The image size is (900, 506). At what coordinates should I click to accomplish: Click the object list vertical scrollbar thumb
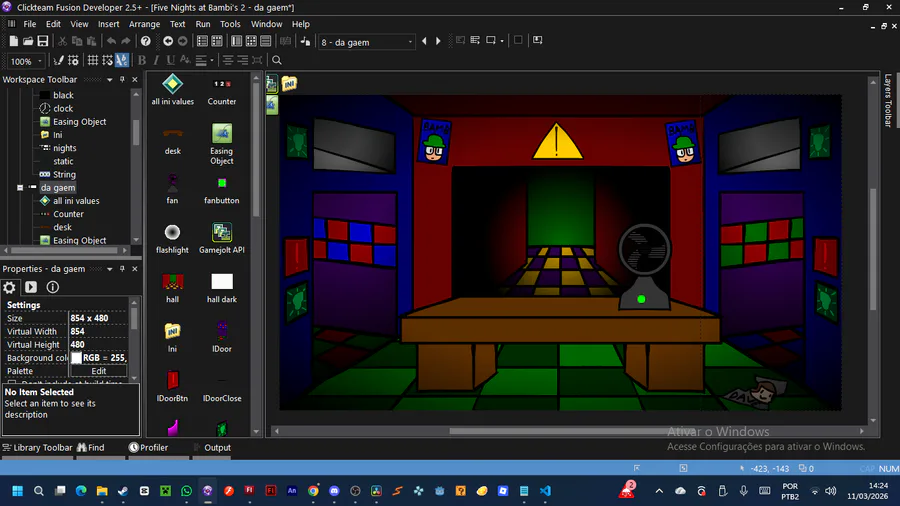click(256, 152)
